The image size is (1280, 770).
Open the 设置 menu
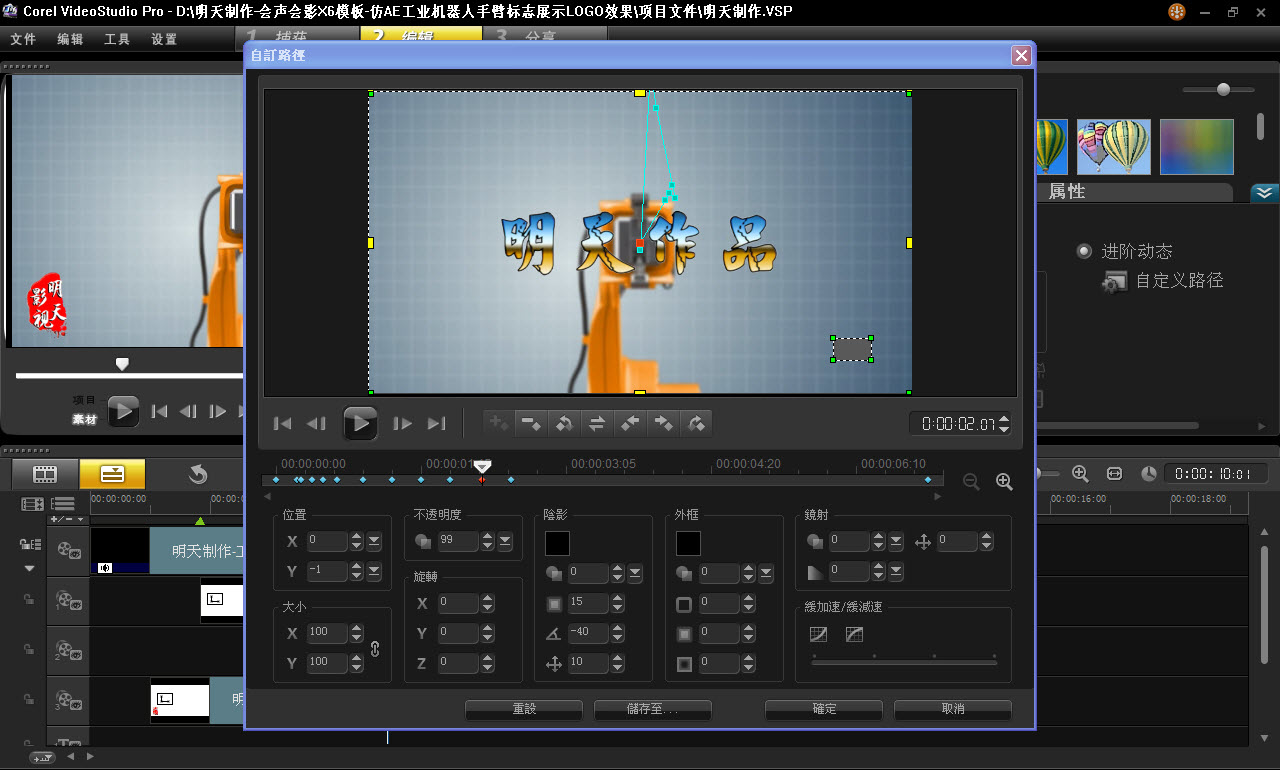click(x=164, y=40)
